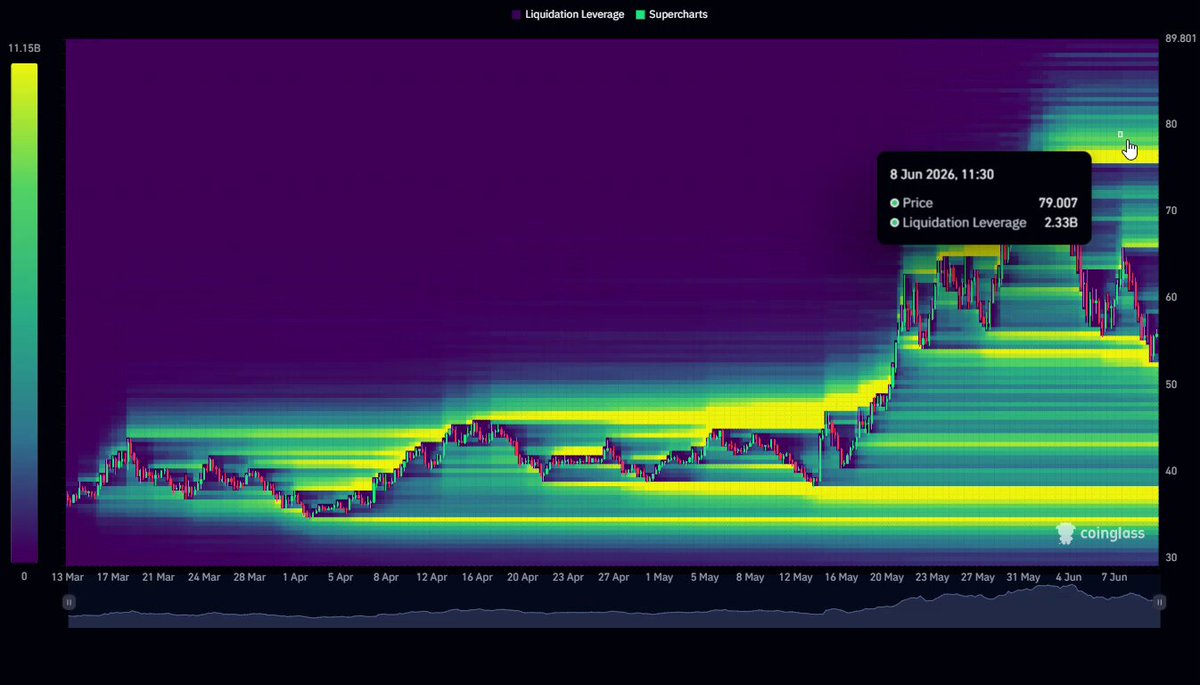This screenshot has width=1200, height=685.
Task: Click the 23 Apr date label
Action: [568, 577]
